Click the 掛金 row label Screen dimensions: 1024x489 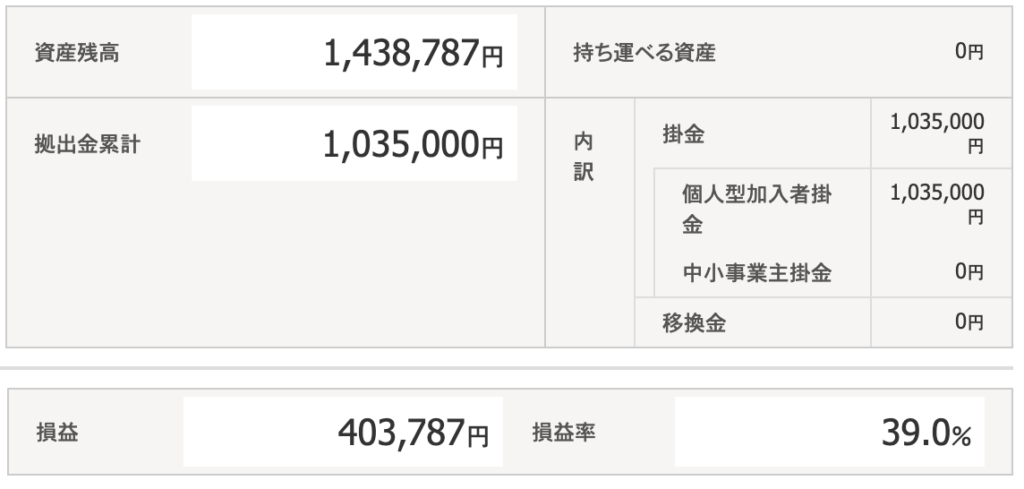pos(683,134)
